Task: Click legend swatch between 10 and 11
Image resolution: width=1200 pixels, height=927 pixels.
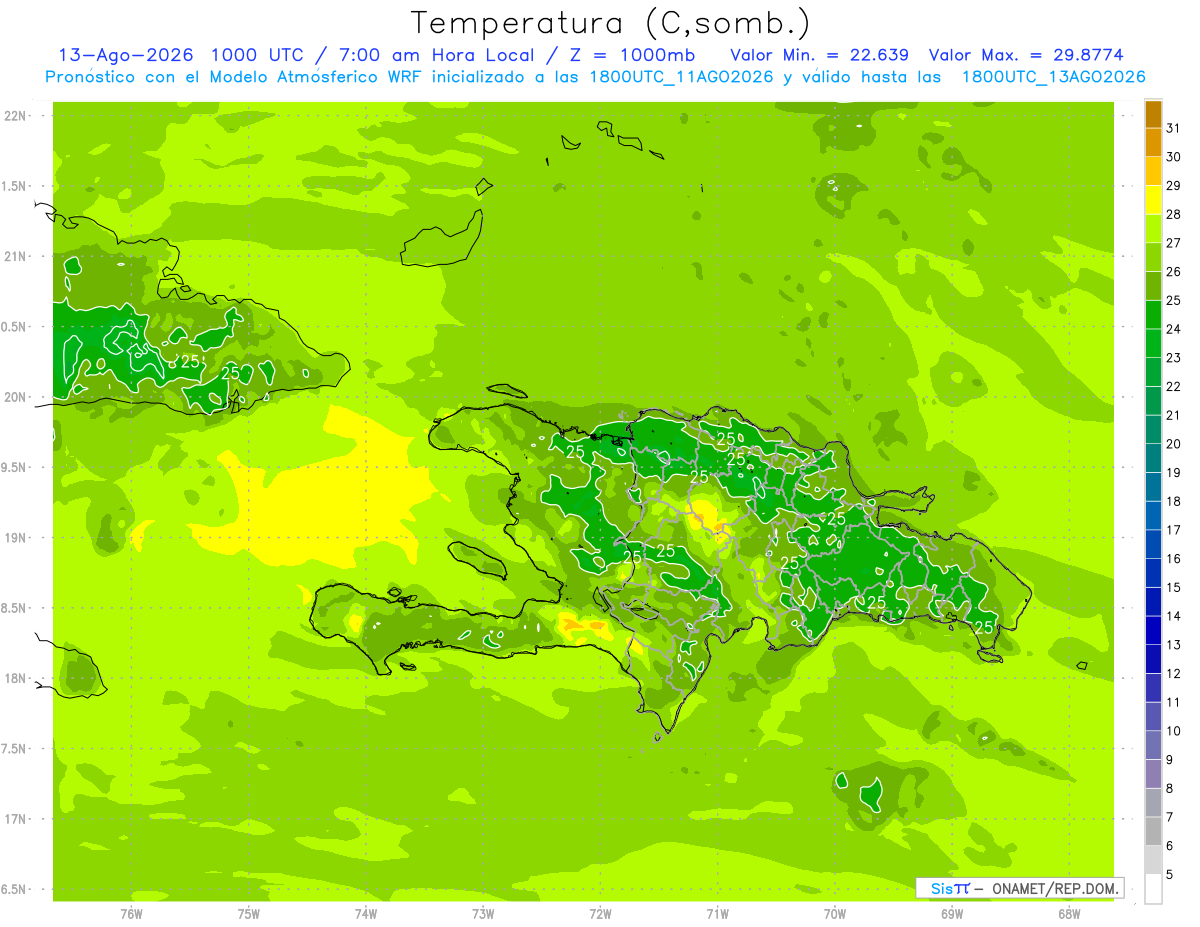Action: pyautogui.click(x=1153, y=716)
